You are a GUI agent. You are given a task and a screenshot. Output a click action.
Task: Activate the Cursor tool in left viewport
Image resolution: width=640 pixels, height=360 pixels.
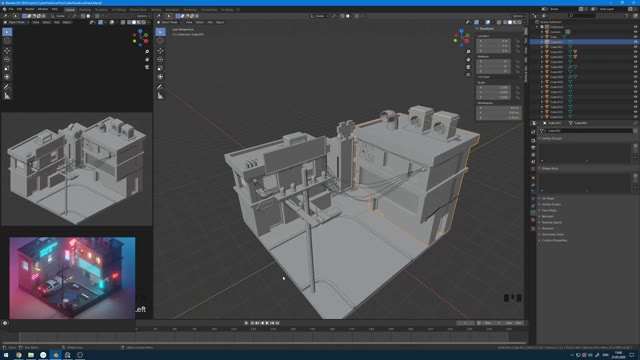tap(7, 40)
